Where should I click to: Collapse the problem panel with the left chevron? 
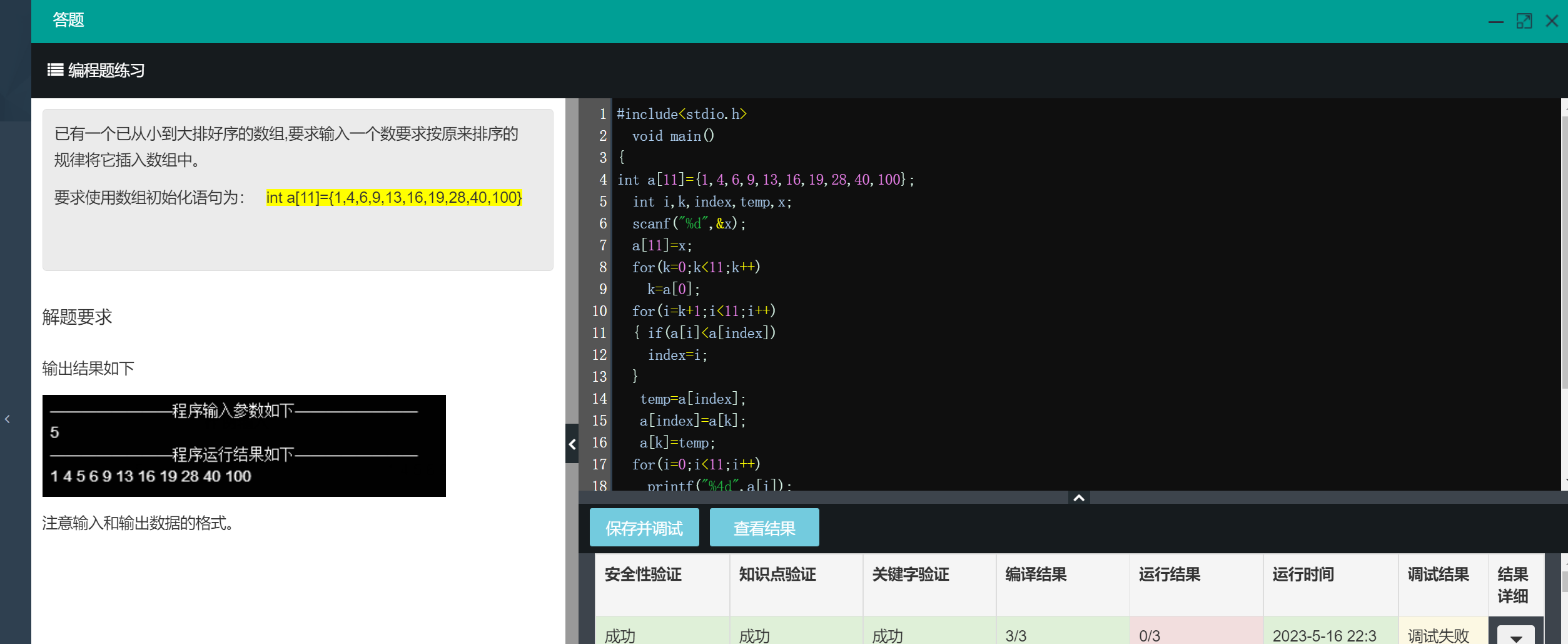572,444
